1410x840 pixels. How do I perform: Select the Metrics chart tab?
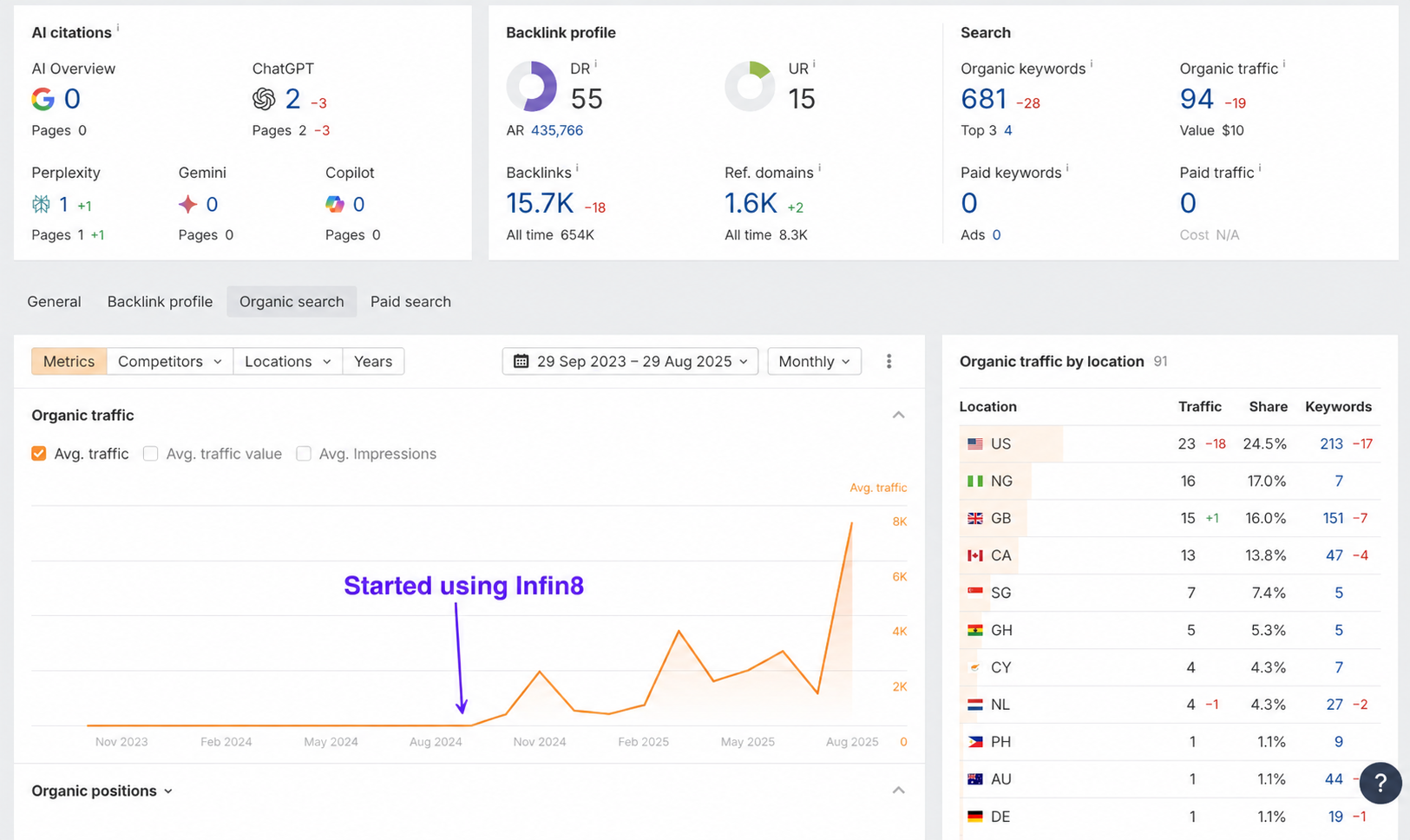coord(69,361)
